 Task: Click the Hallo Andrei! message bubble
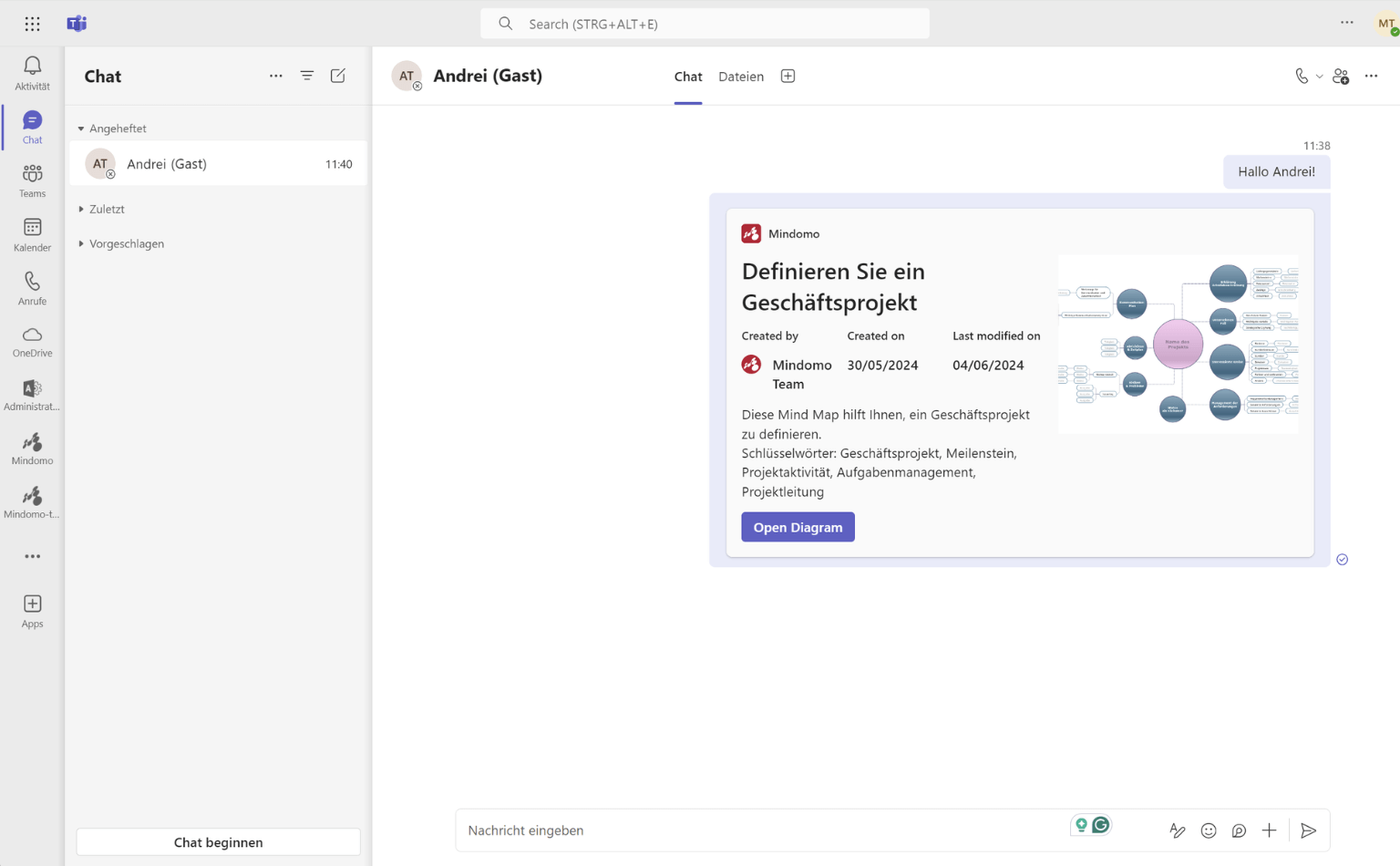coord(1276,171)
